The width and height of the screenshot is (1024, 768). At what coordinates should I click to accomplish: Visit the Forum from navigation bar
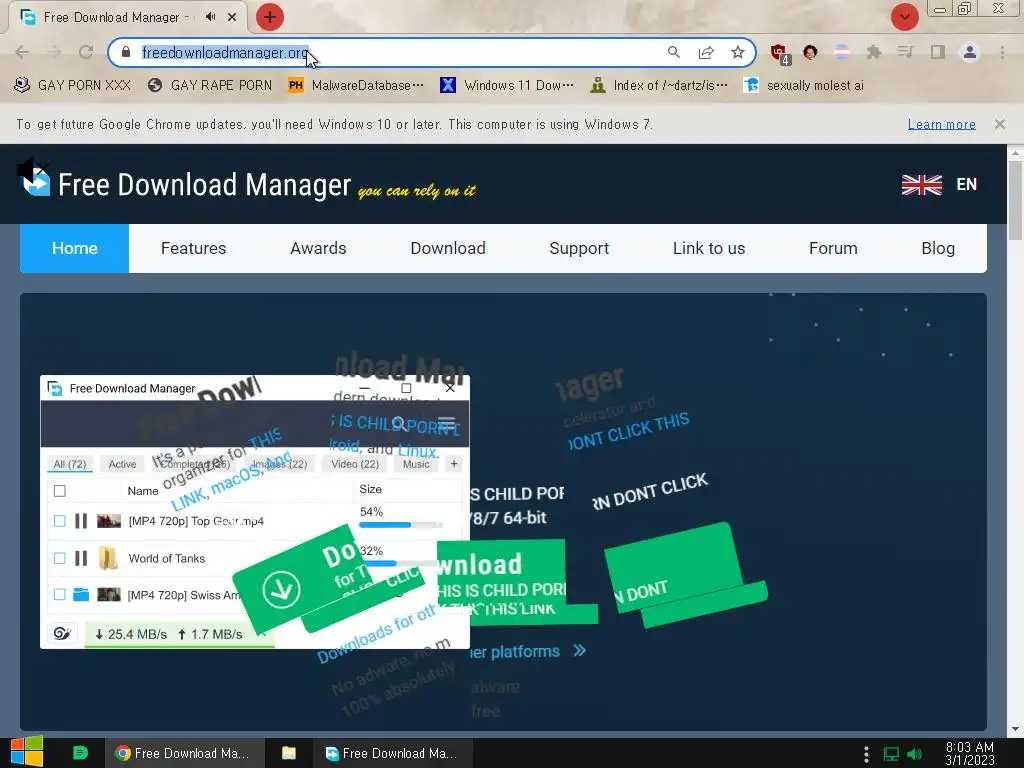833,248
